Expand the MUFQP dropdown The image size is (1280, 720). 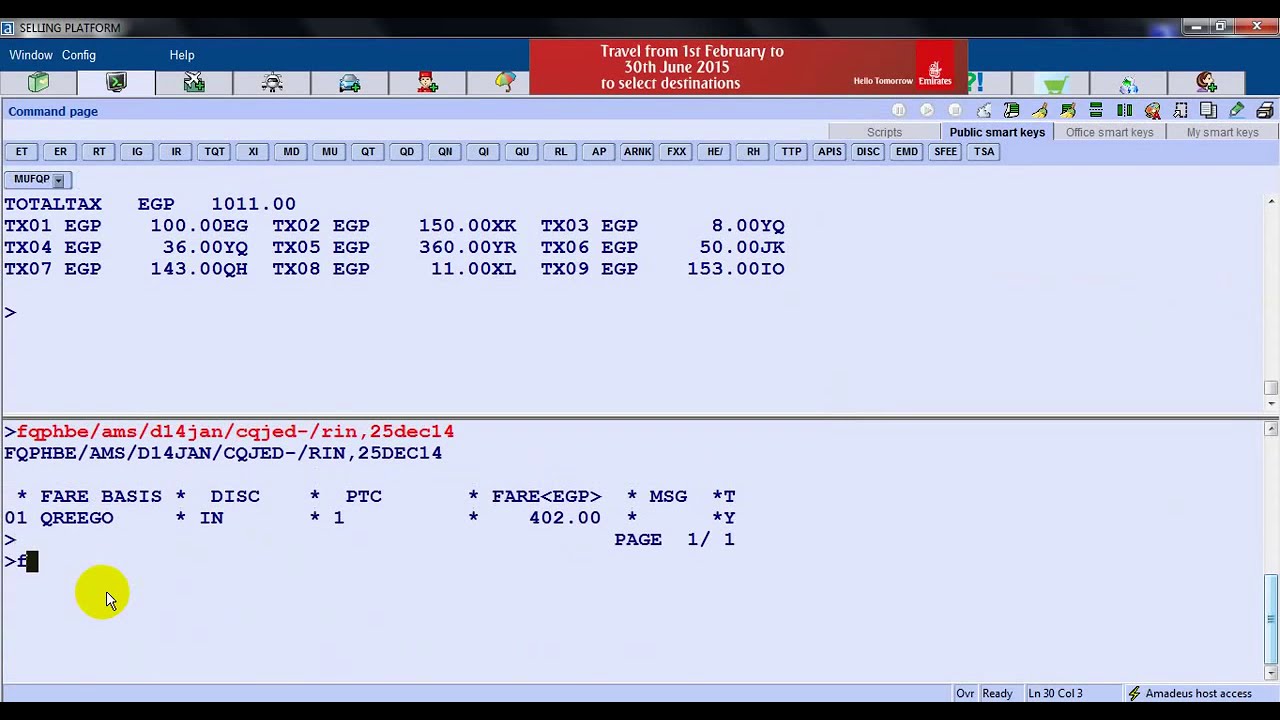58,180
